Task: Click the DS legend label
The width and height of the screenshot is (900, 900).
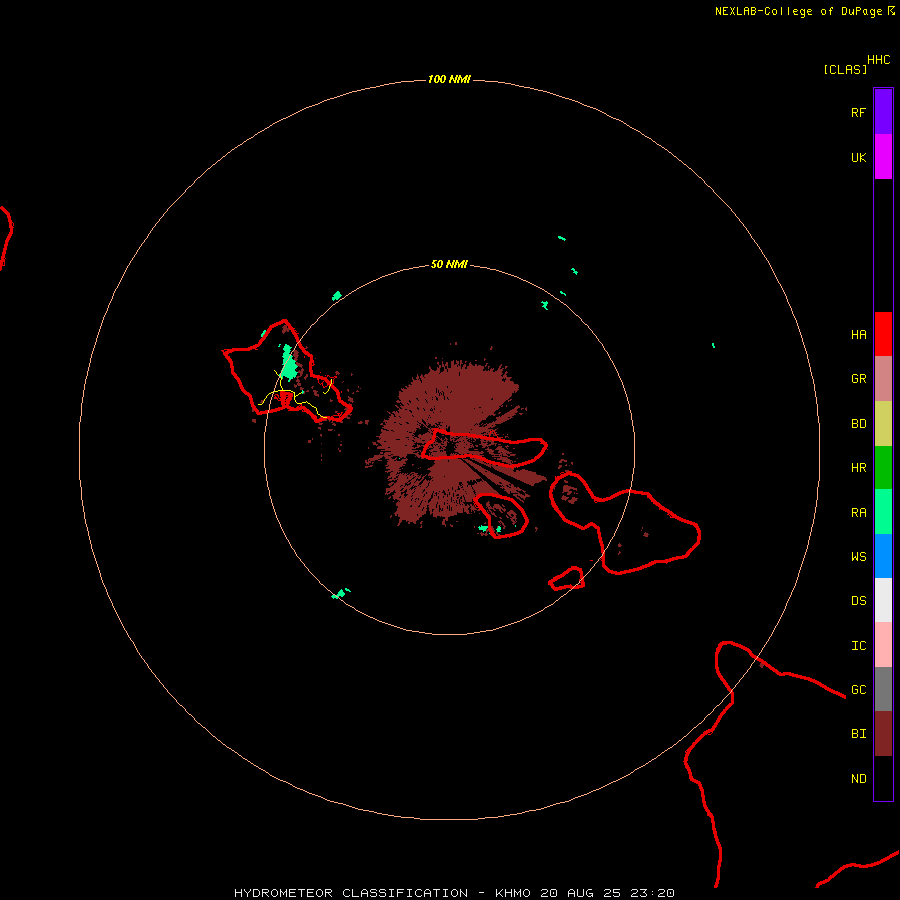Action: tap(858, 601)
